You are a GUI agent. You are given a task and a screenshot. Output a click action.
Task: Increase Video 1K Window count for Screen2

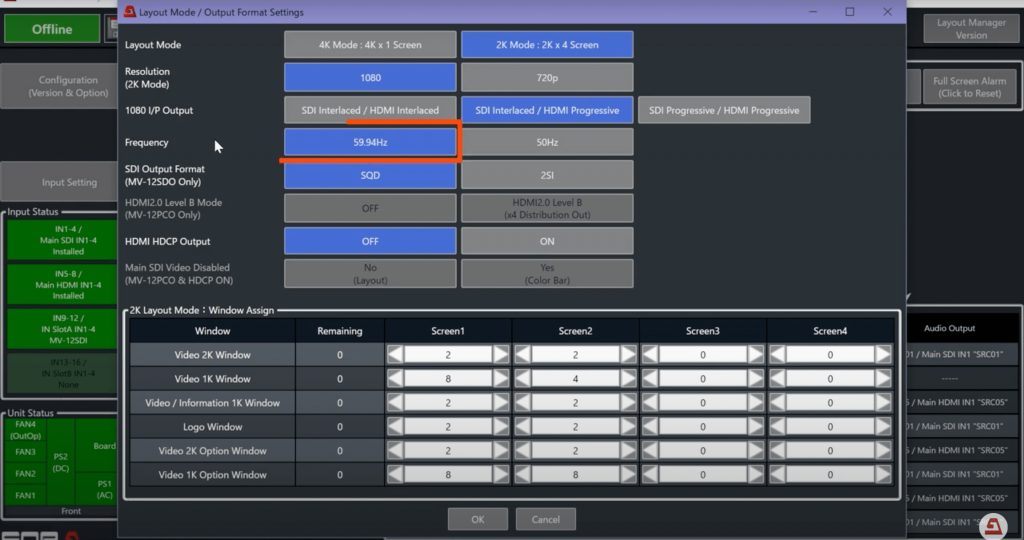(628, 379)
